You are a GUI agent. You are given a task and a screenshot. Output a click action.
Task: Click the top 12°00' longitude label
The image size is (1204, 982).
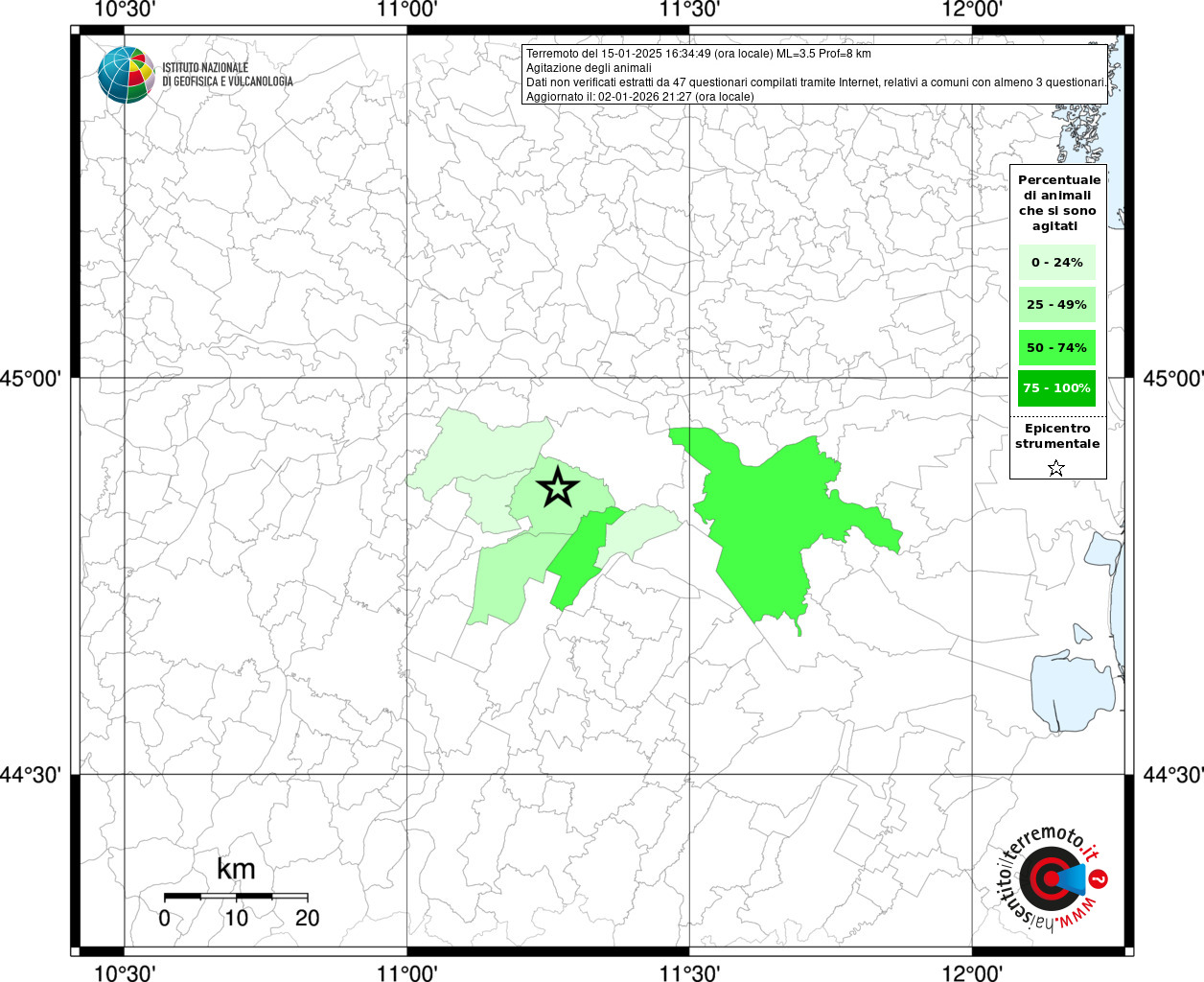pyautogui.click(x=972, y=10)
